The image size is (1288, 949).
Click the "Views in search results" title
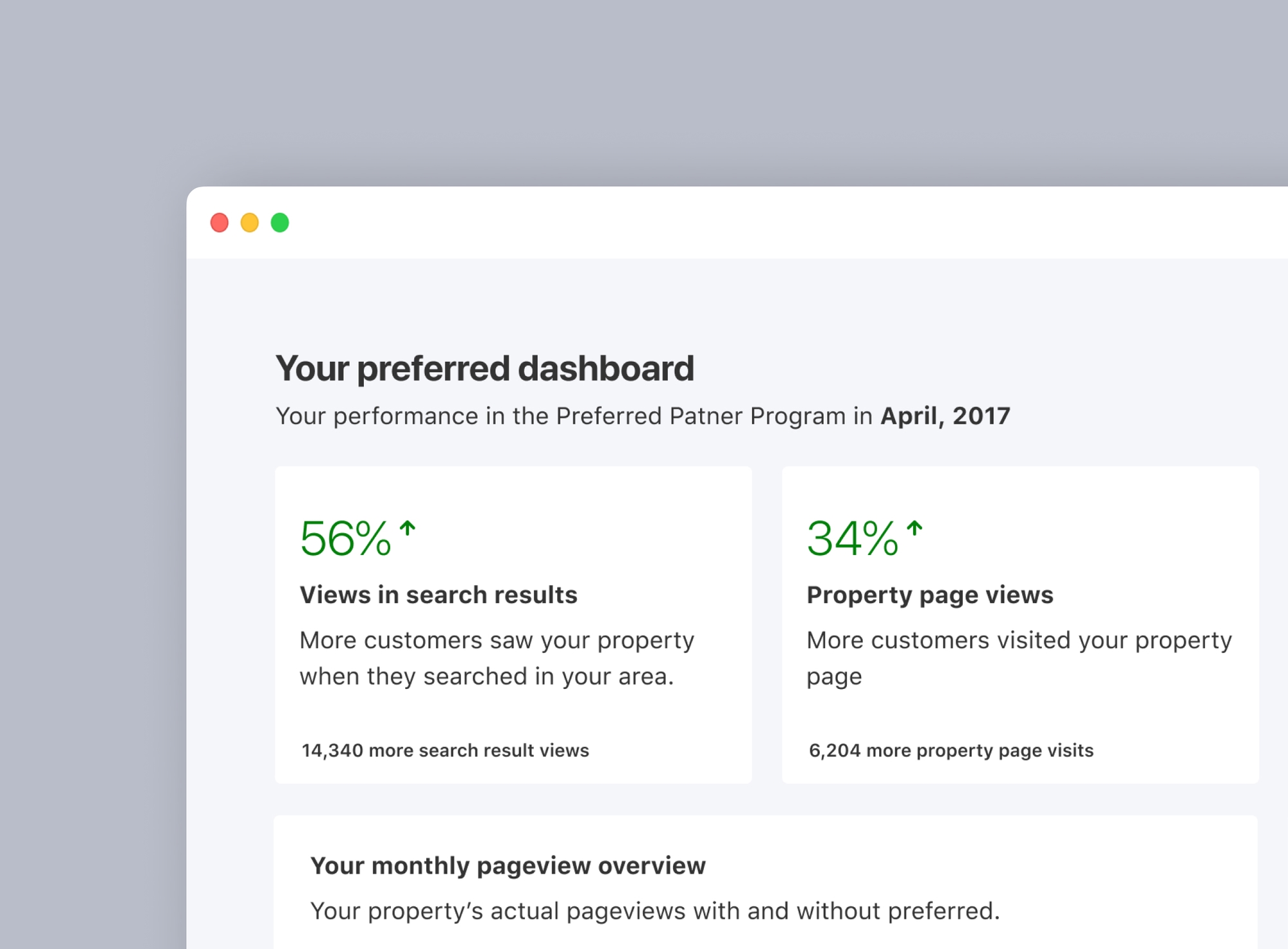click(x=439, y=595)
